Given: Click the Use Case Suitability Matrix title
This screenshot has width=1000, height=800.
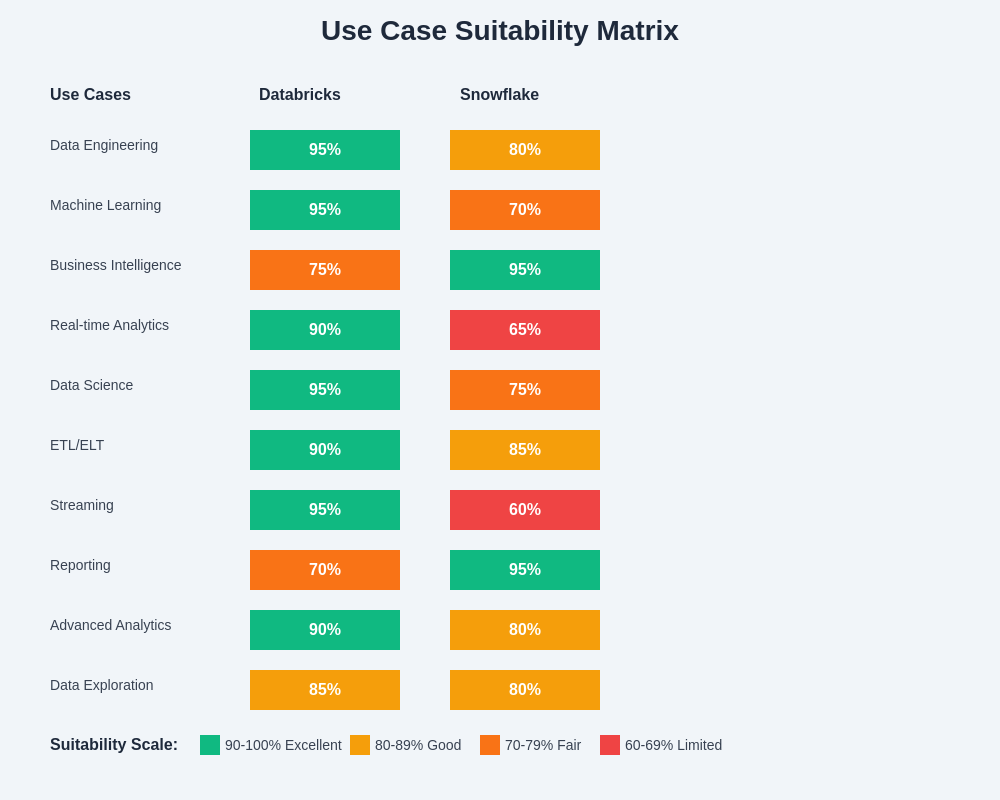Looking at the screenshot, I should tap(500, 31).
